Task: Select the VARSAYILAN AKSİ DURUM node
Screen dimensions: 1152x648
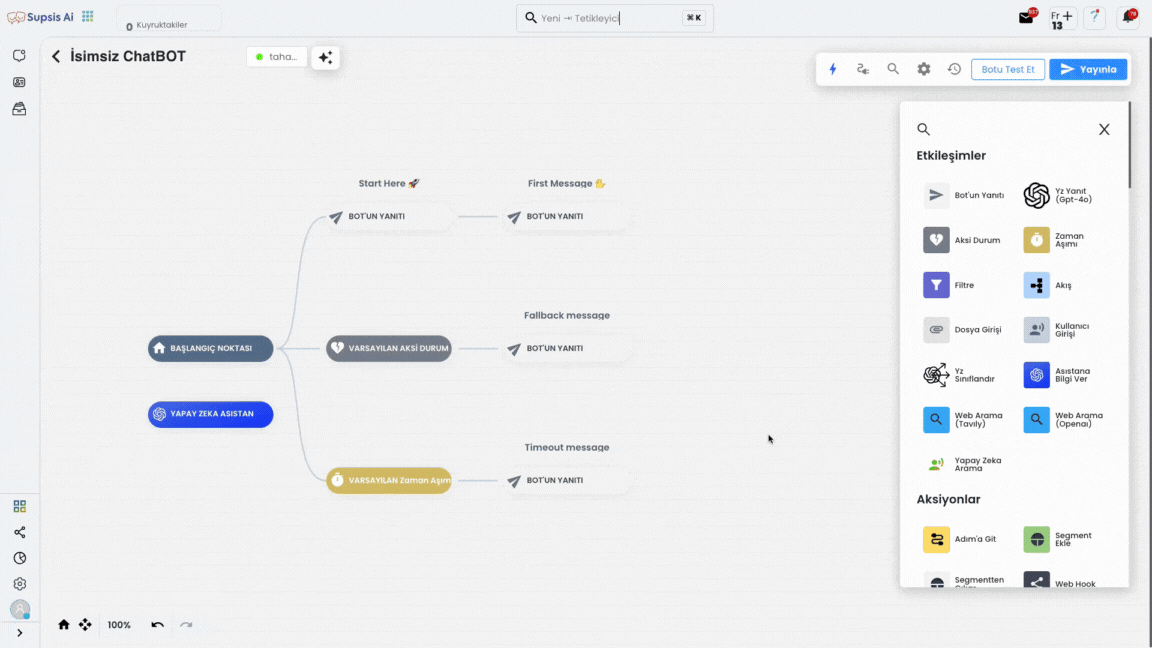Action: (x=389, y=348)
